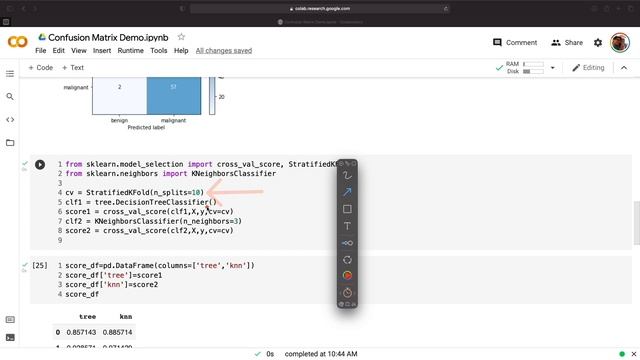Viewport: 640px width, 360px height.
Task: Click the malignant-malignant confusion matrix cell
Action: [173, 96]
